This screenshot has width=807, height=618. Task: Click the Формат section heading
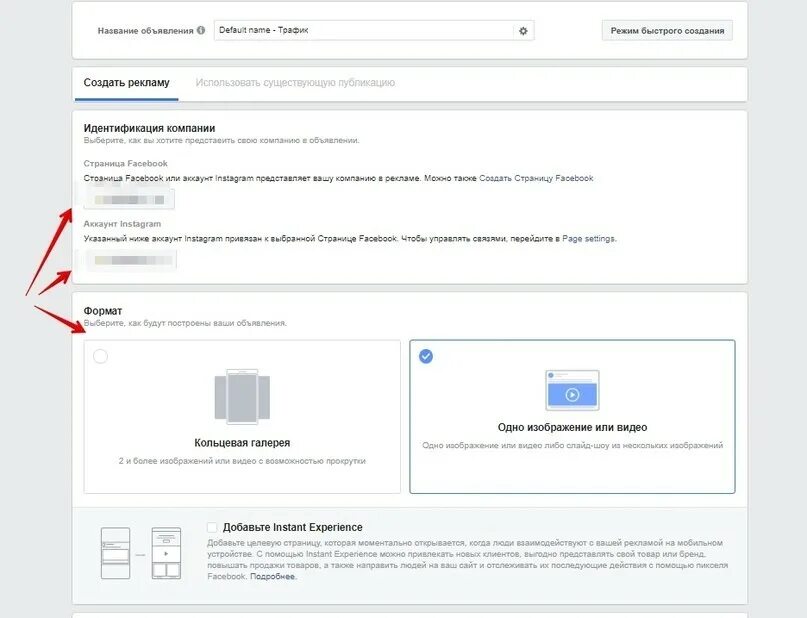coord(103,311)
